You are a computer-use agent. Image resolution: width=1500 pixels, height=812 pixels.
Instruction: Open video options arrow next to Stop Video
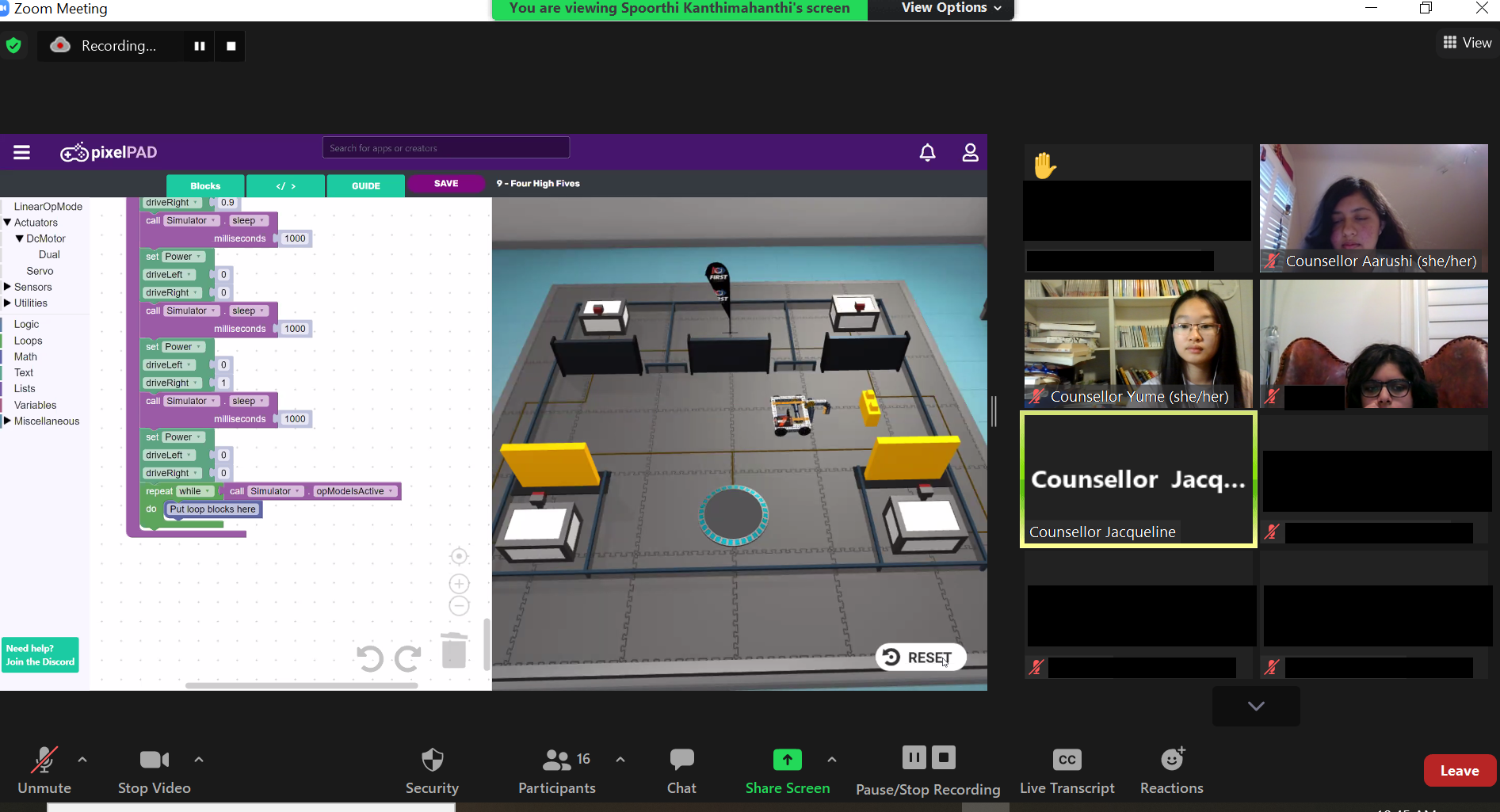click(199, 760)
